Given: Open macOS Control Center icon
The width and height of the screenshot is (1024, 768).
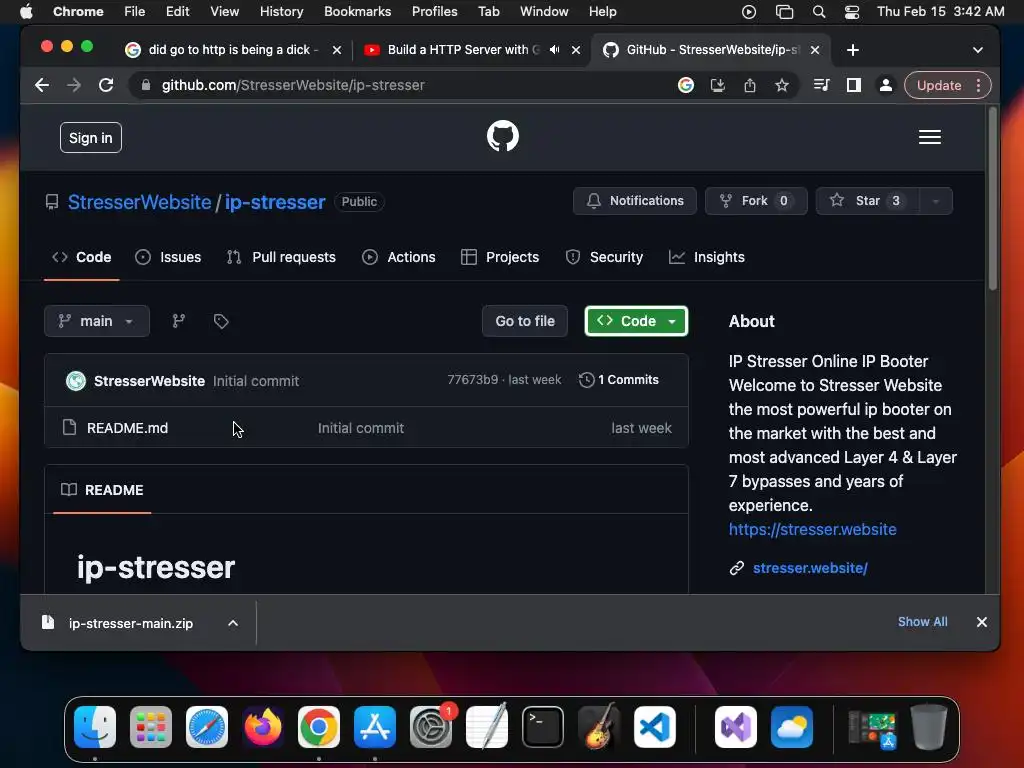Looking at the screenshot, I should (852, 12).
